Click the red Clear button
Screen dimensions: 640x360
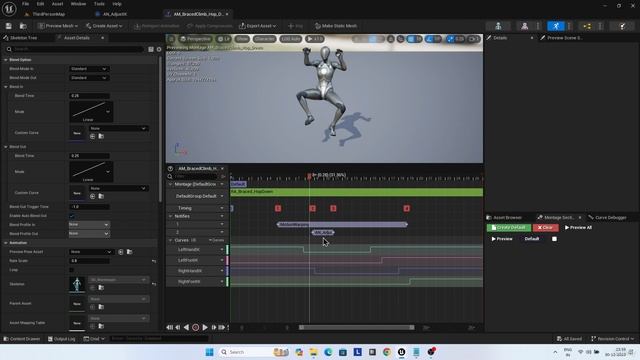(545, 227)
